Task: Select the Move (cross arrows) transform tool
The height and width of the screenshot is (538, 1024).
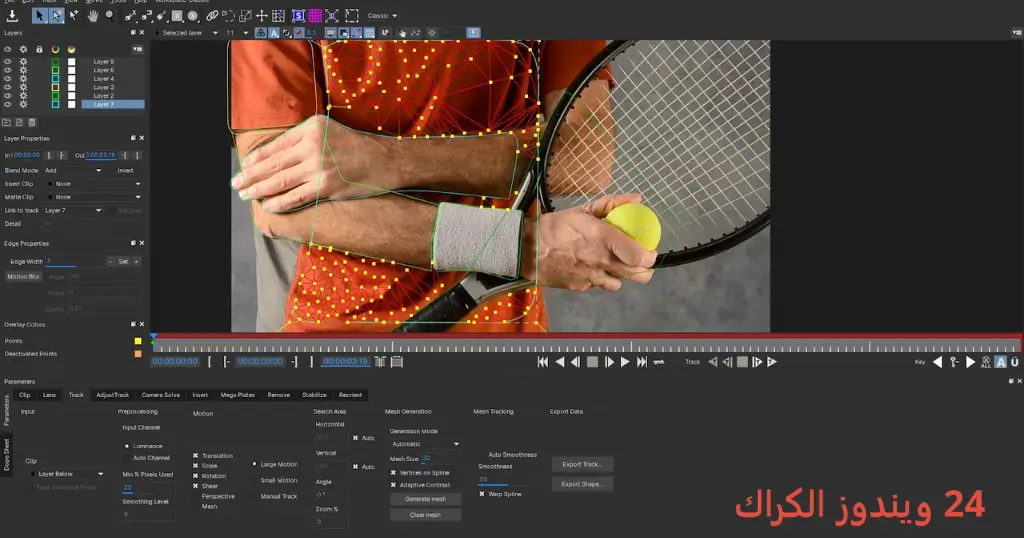Action: 261,15
